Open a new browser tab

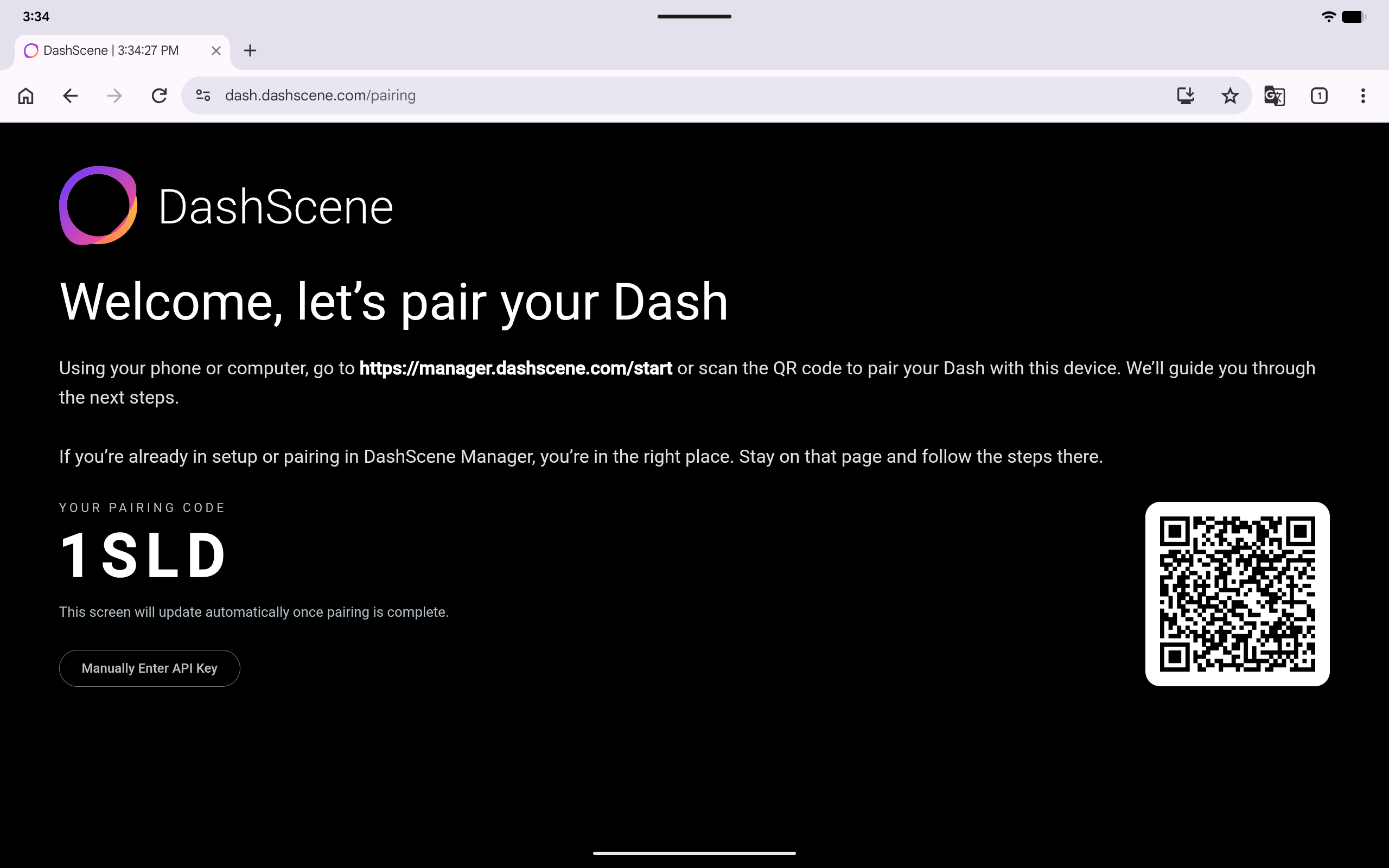(250, 50)
